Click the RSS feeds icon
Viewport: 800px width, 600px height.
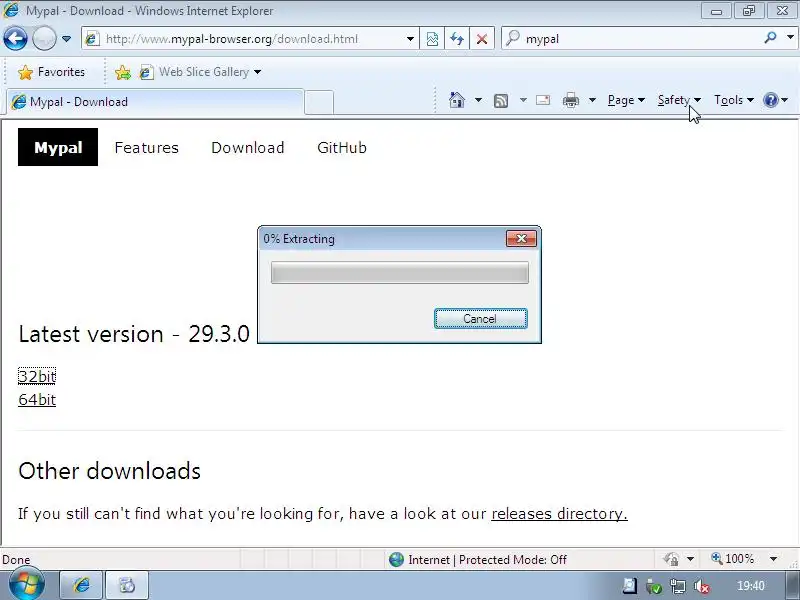point(501,101)
